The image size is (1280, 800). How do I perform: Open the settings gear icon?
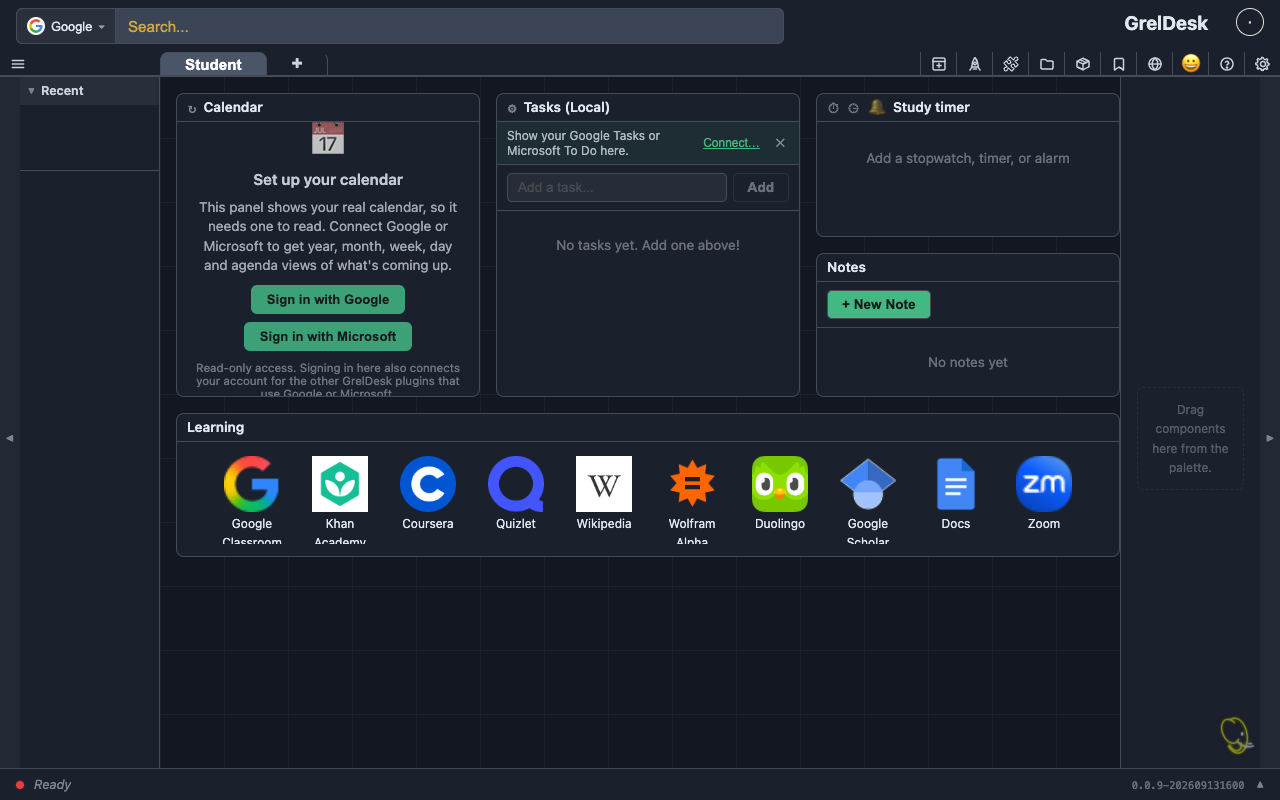[1263, 64]
